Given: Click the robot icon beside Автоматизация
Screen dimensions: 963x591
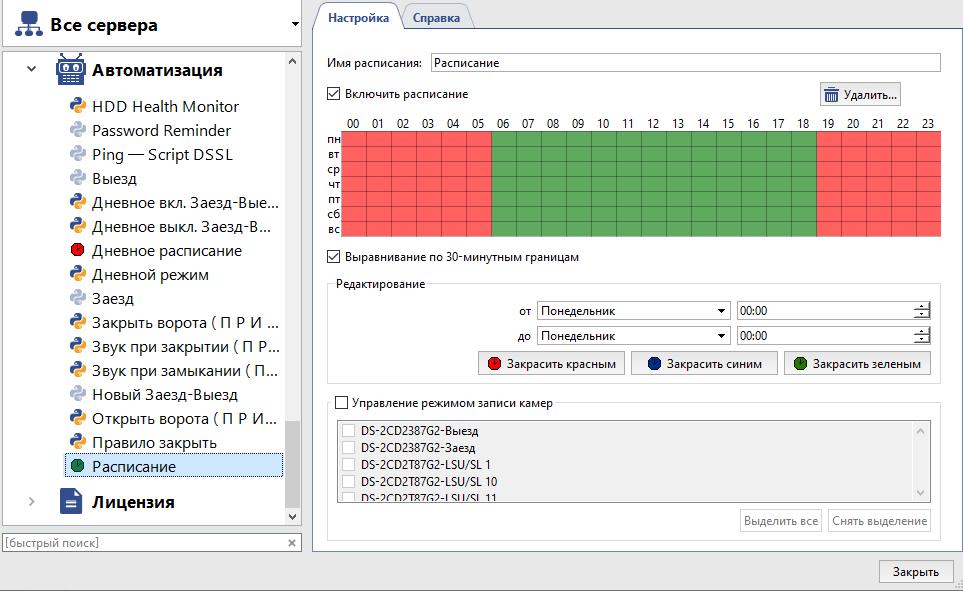Looking at the screenshot, I should pos(70,71).
